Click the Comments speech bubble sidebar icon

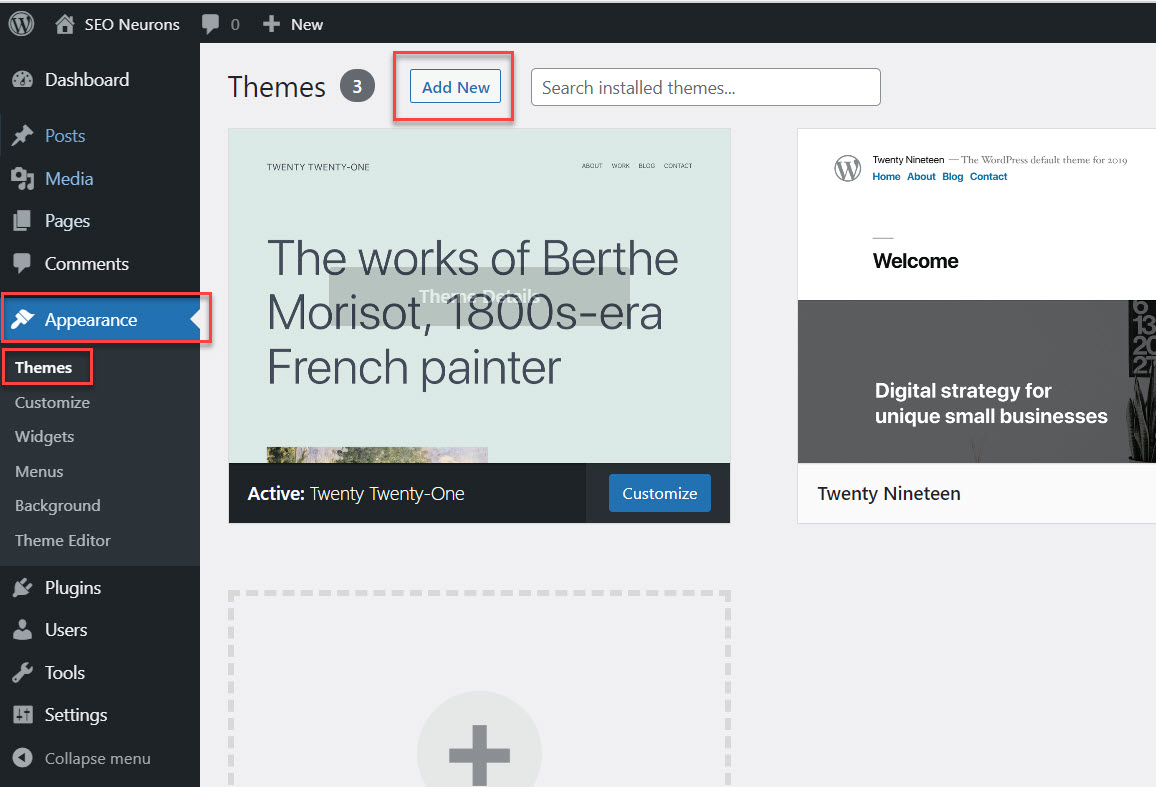[23, 263]
